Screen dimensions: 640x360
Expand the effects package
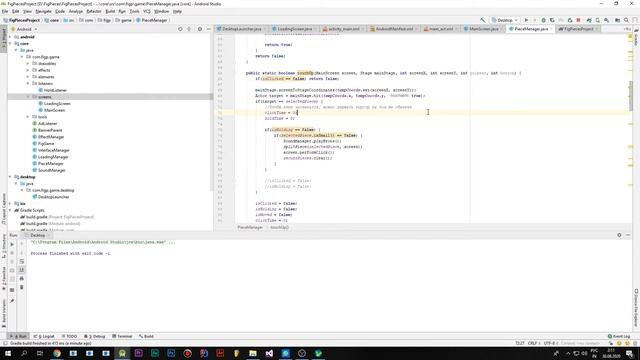pos(28,70)
